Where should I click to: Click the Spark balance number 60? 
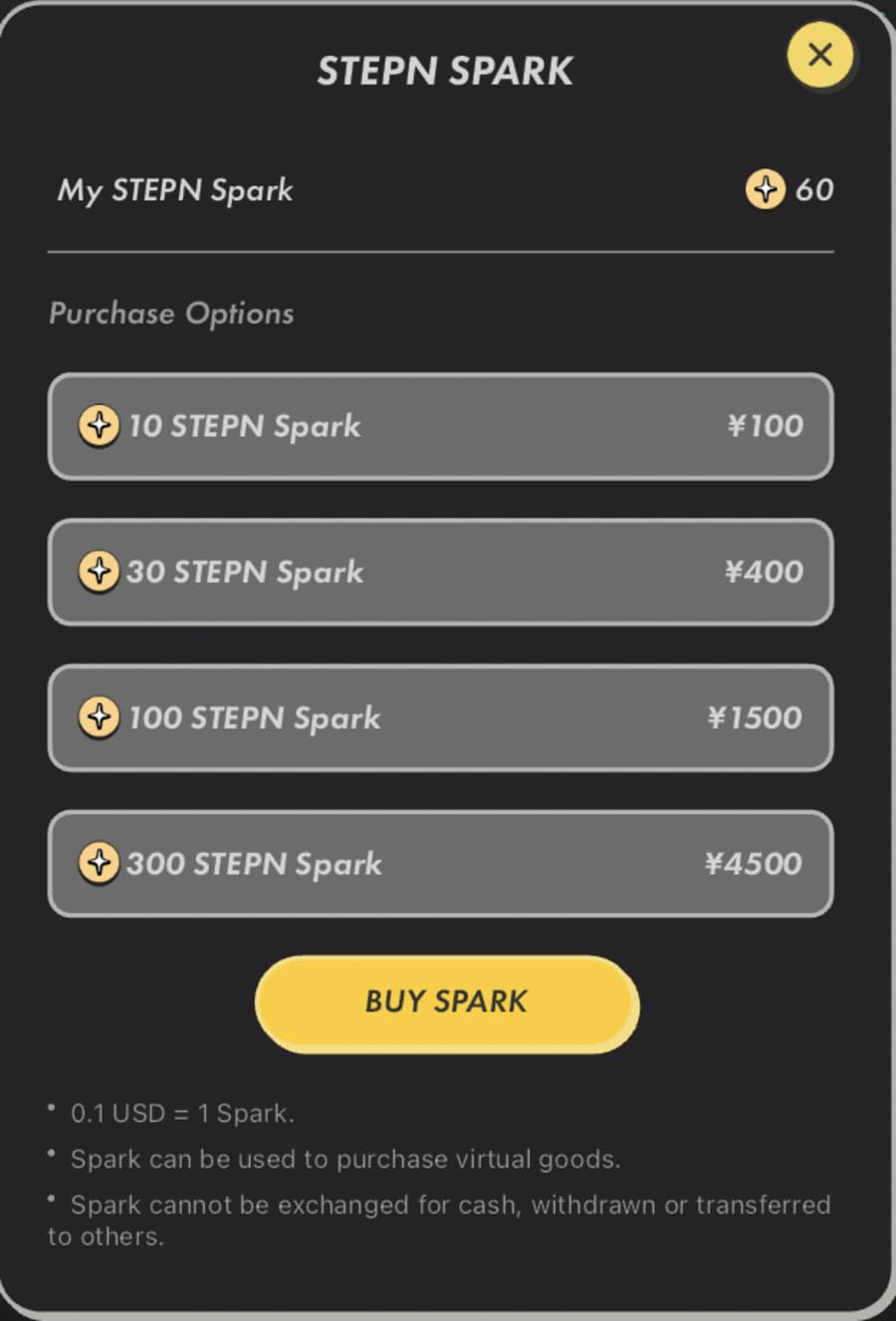click(814, 189)
